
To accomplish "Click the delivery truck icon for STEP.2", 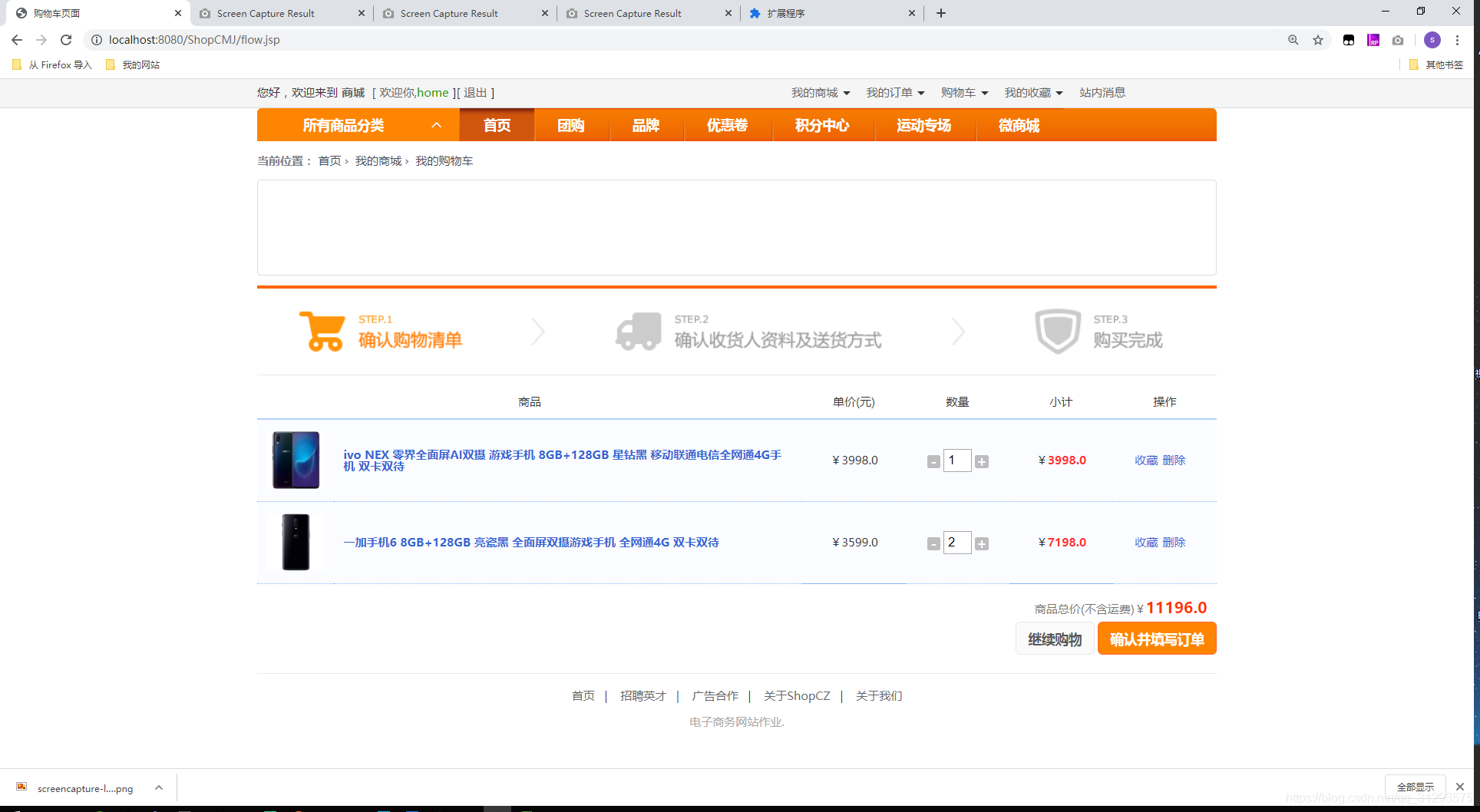I will click(x=638, y=331).
